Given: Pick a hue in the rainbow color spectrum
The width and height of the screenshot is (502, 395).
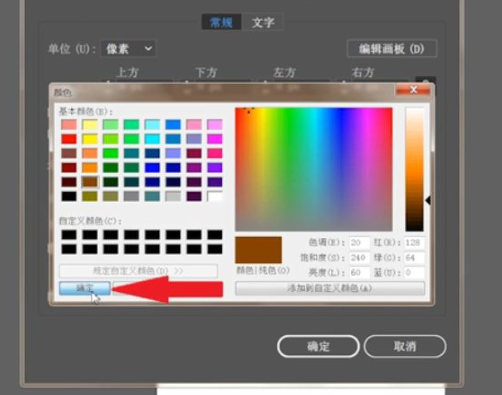Looking at the screenshot, I should [x=314, y=169].
